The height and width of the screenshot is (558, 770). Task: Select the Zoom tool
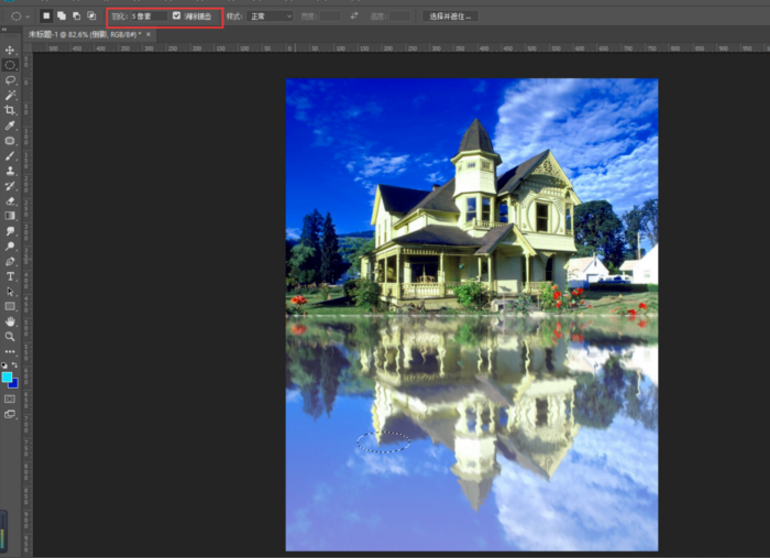point(10,337)
